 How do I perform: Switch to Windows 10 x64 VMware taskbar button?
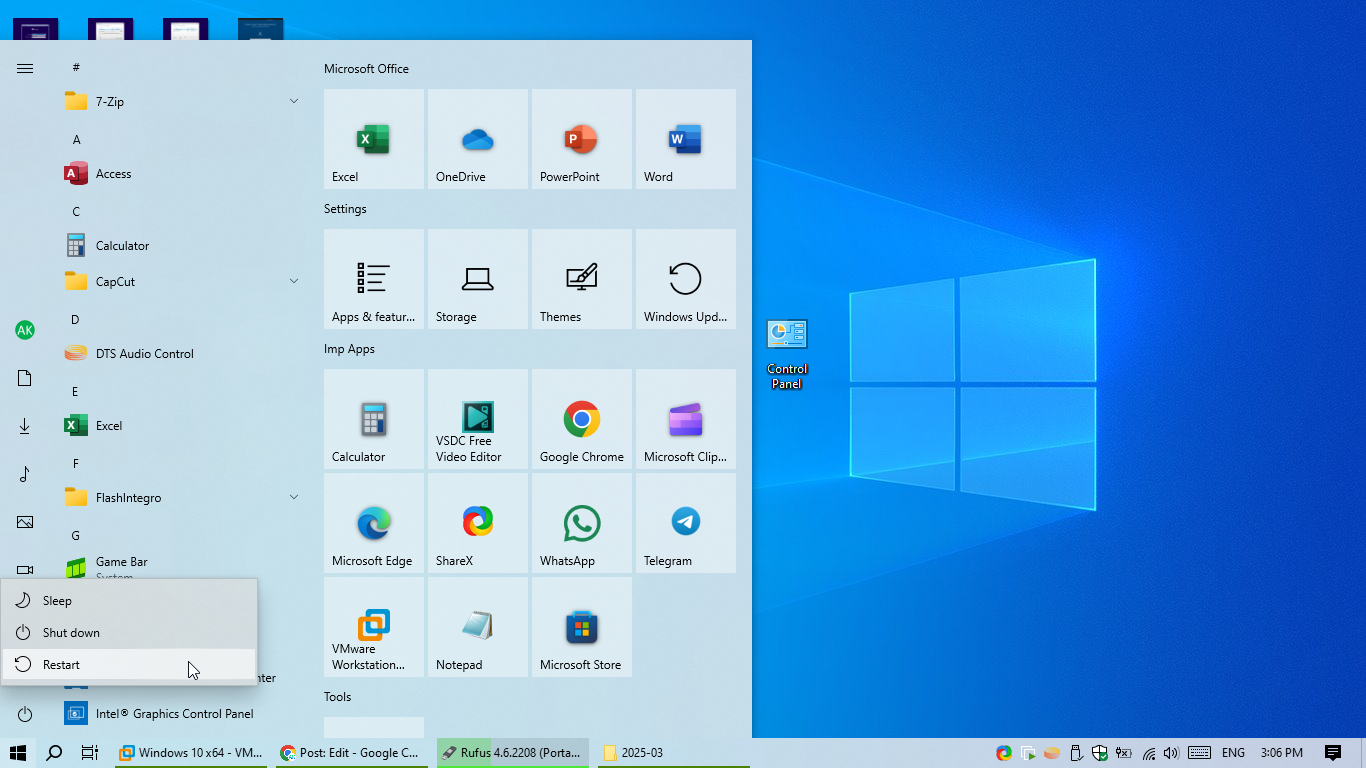tap(191, 753)
